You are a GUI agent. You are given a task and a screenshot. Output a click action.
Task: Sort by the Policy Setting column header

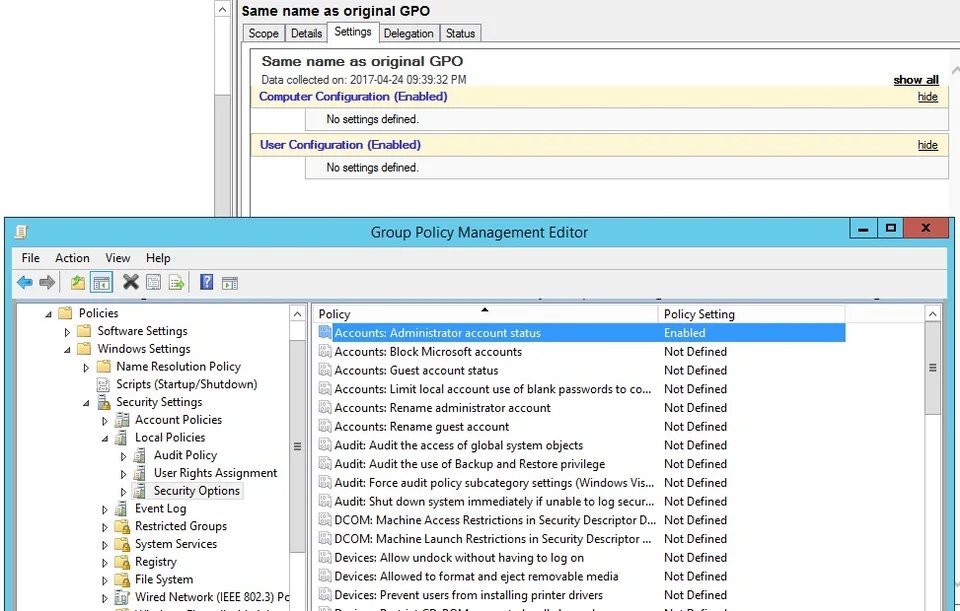click(x=751, y=314)
